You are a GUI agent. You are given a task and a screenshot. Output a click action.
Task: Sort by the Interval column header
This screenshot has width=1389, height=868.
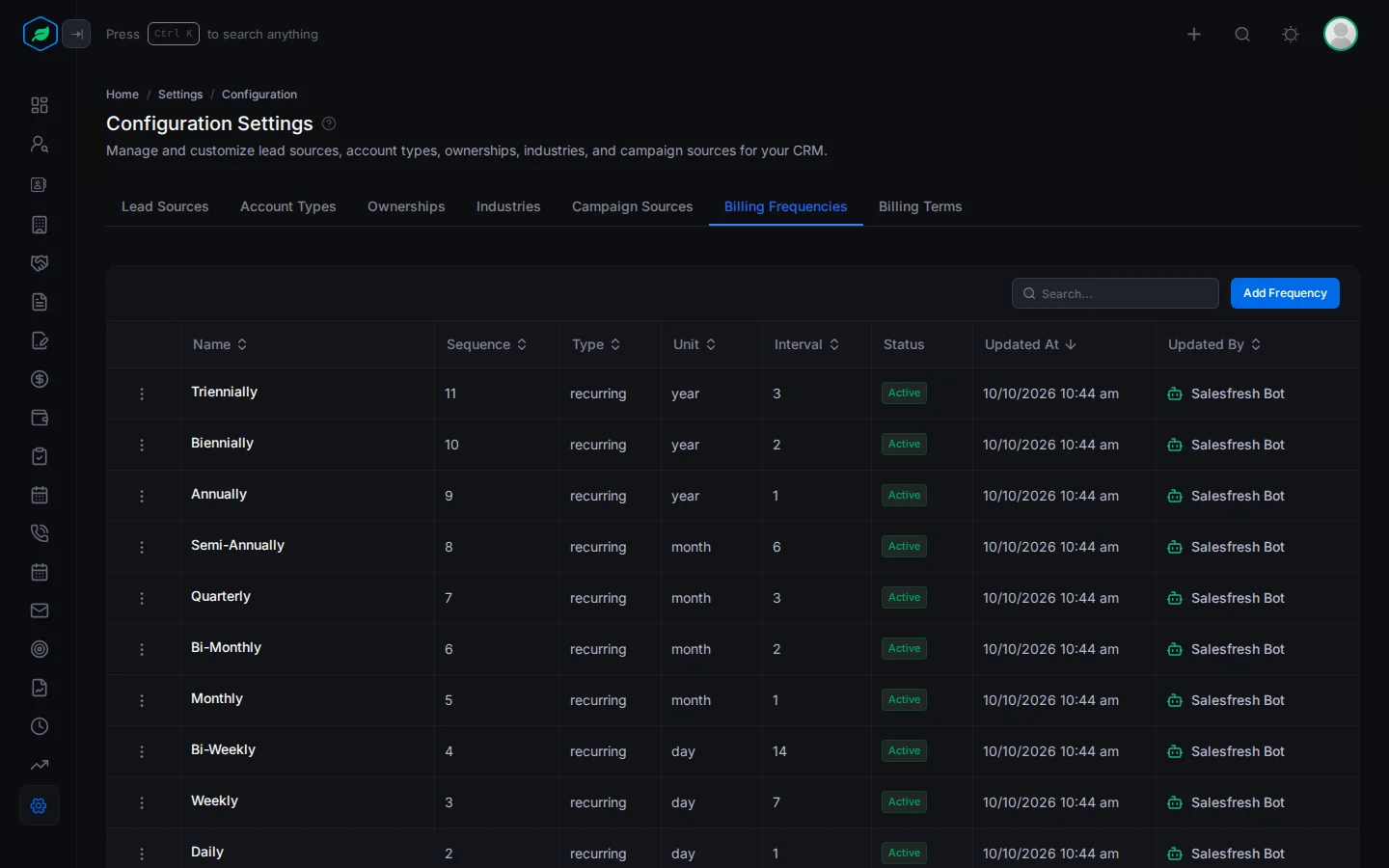806,344
